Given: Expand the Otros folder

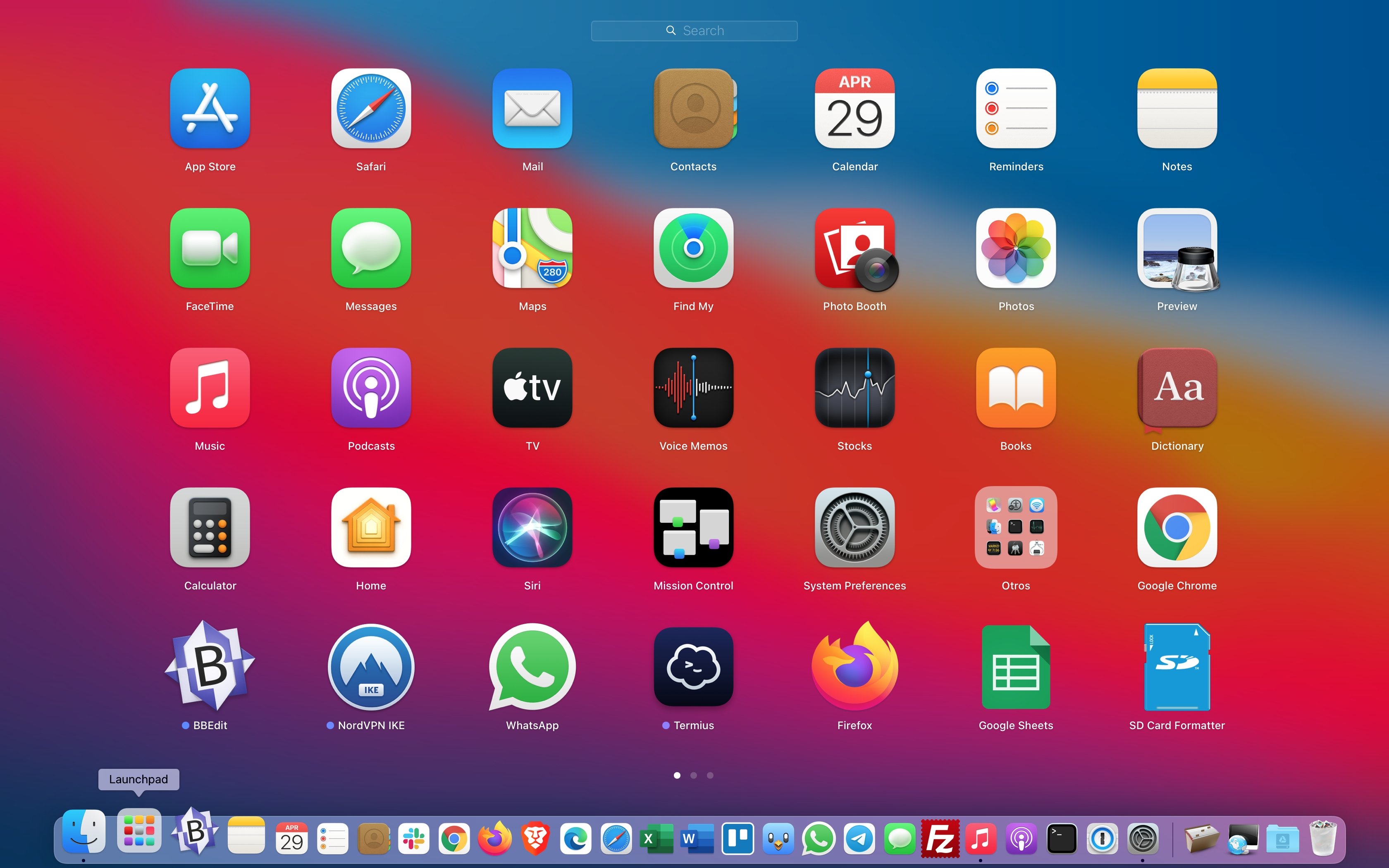Looking at the screenshot, I should [1015, 527].
